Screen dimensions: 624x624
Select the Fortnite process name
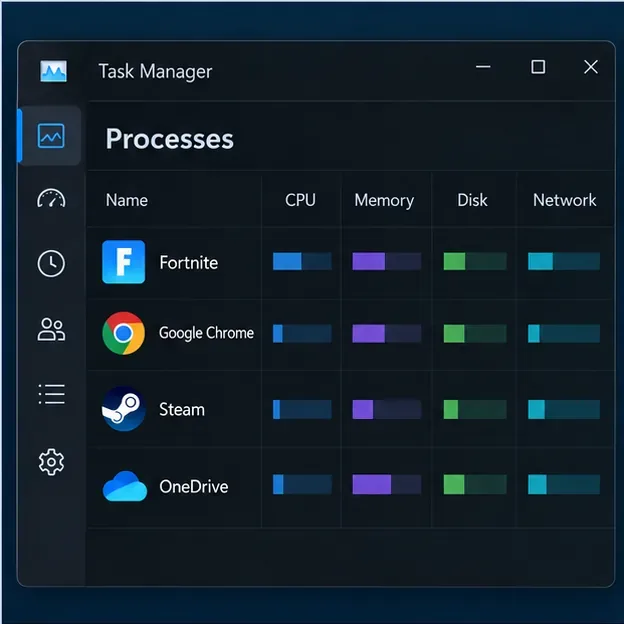click(x=189, y=263)
